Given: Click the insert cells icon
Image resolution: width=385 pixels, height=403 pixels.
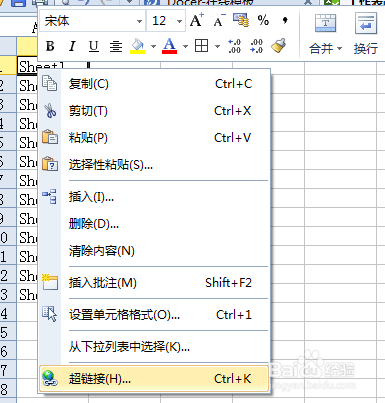Looking at the screenshot, I should (49, 196).
